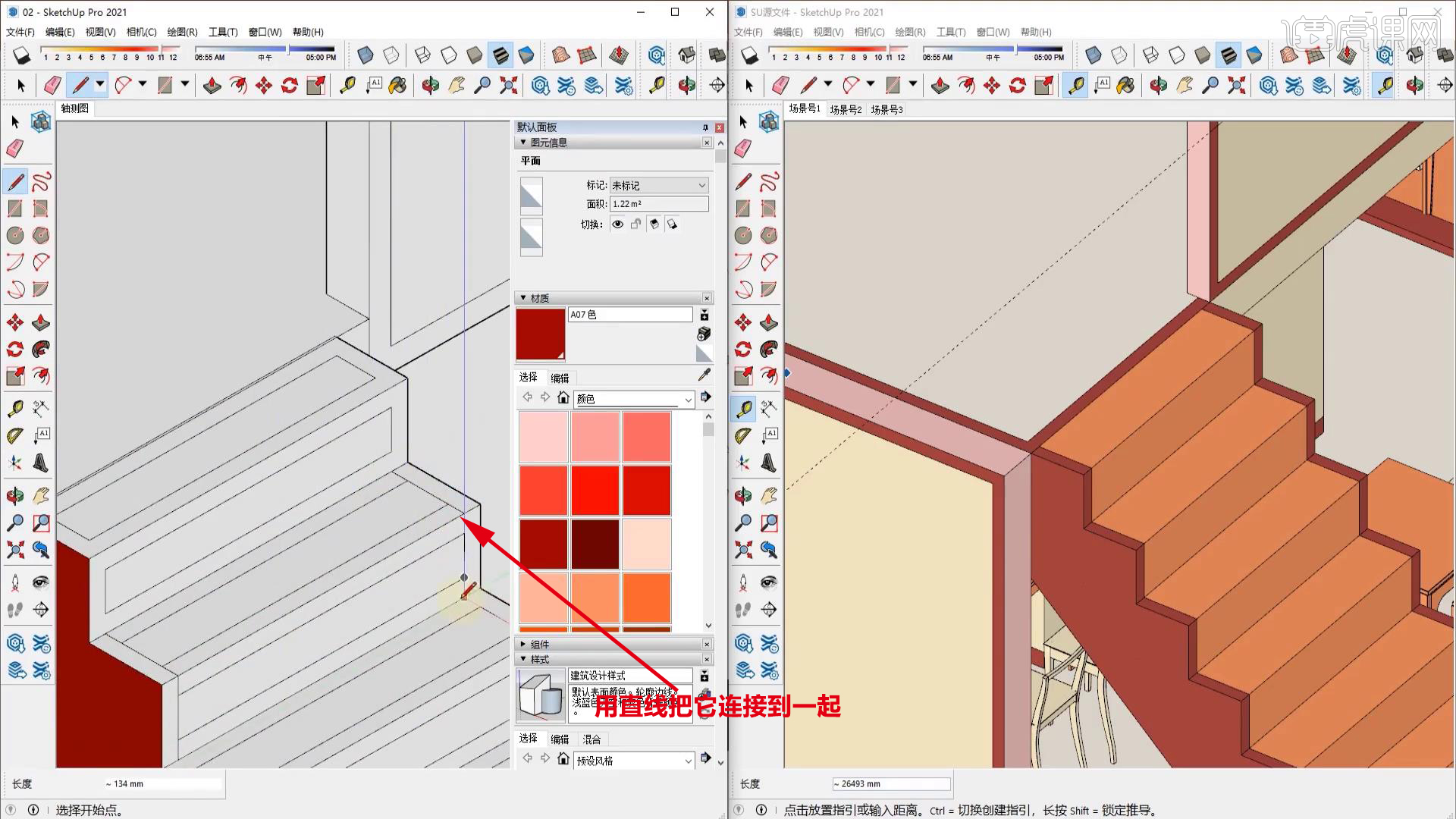The image size is (1456, 819).
Task: Open the line tool dropdown arrow in left toolbar
Action: 100,84
